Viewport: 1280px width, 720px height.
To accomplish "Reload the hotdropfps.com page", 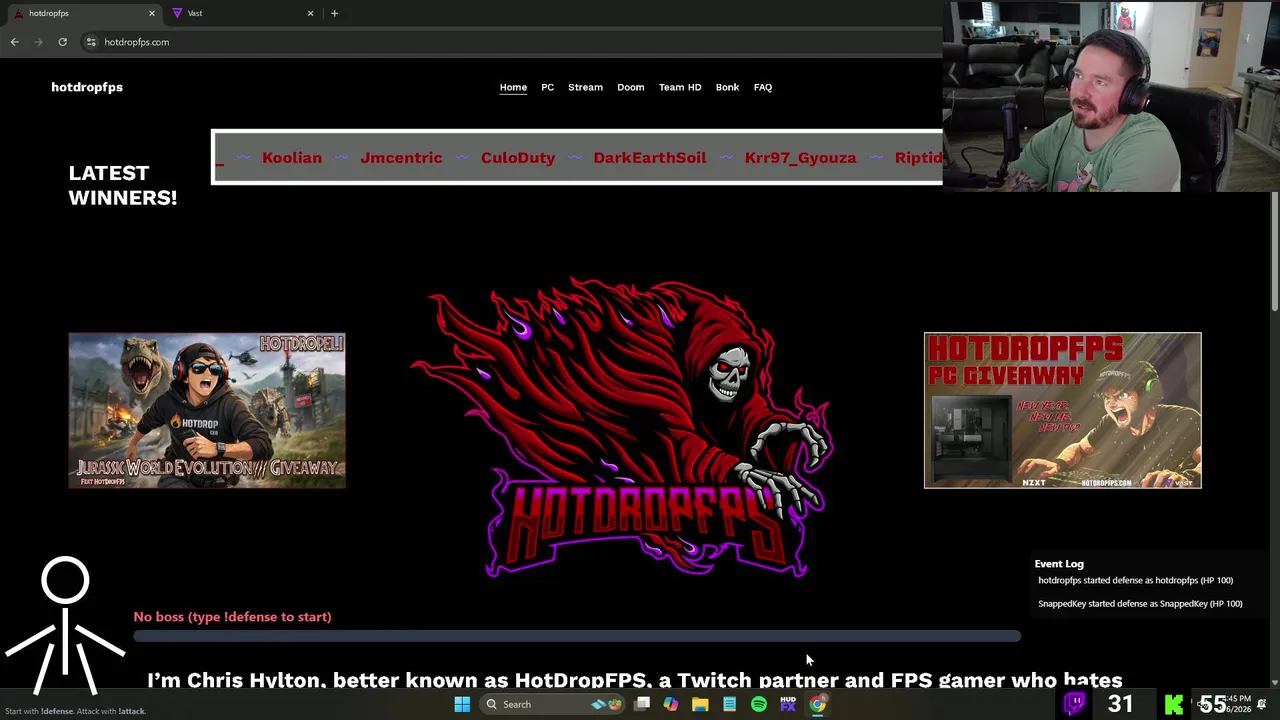I will point(62,42).
